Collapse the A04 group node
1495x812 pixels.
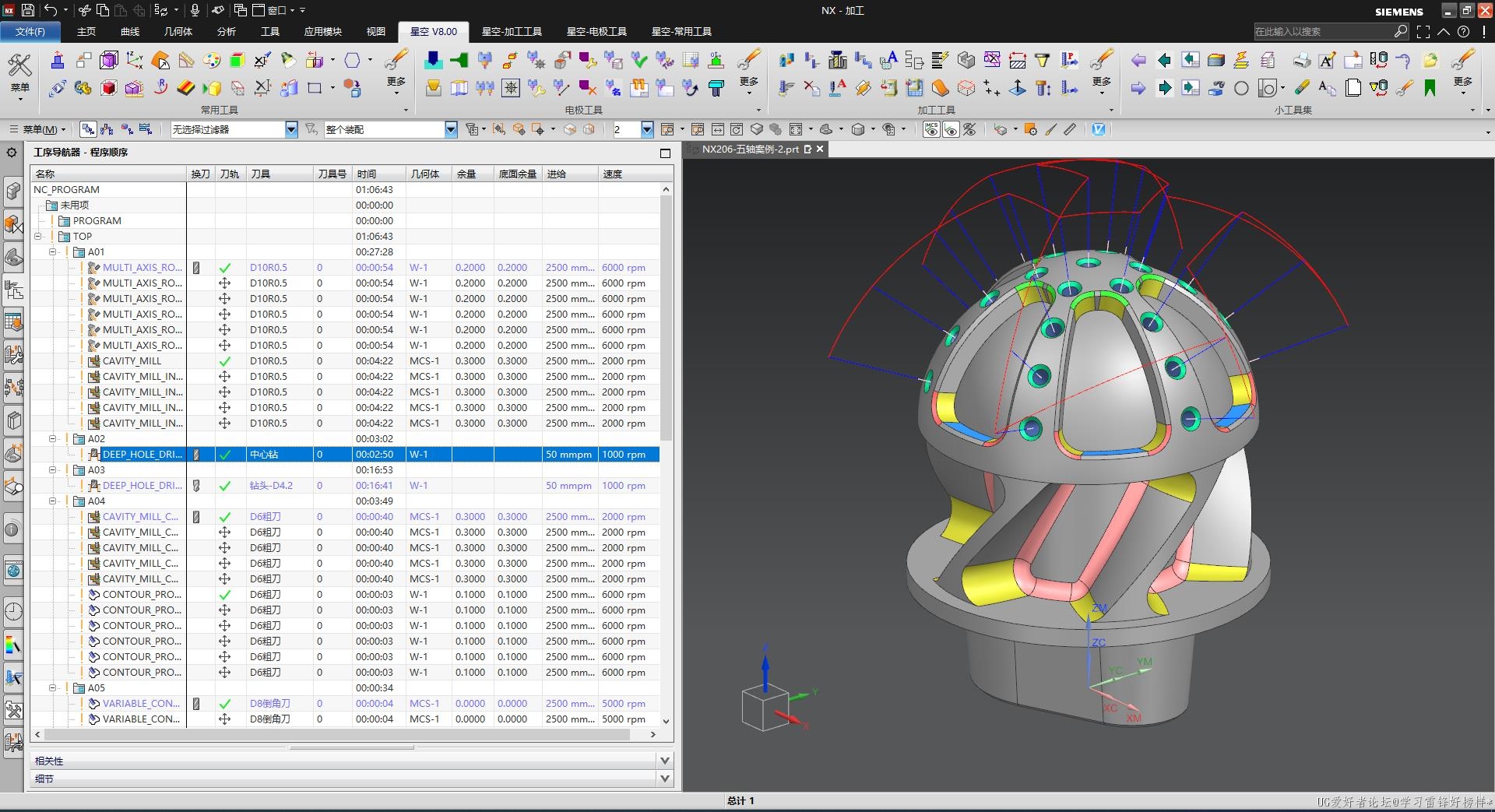click(53, 501)
